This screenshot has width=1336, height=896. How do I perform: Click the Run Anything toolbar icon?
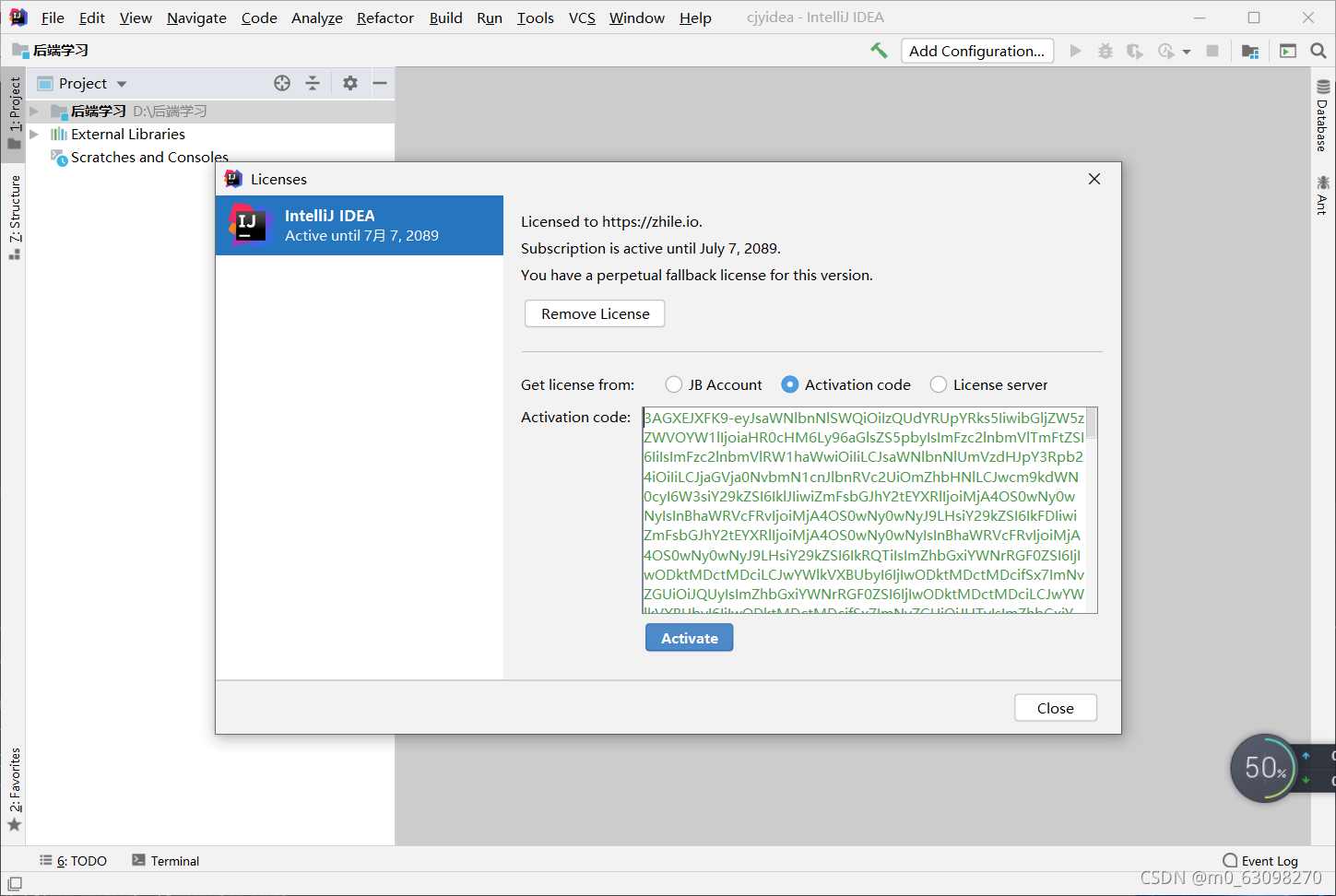1288,51
